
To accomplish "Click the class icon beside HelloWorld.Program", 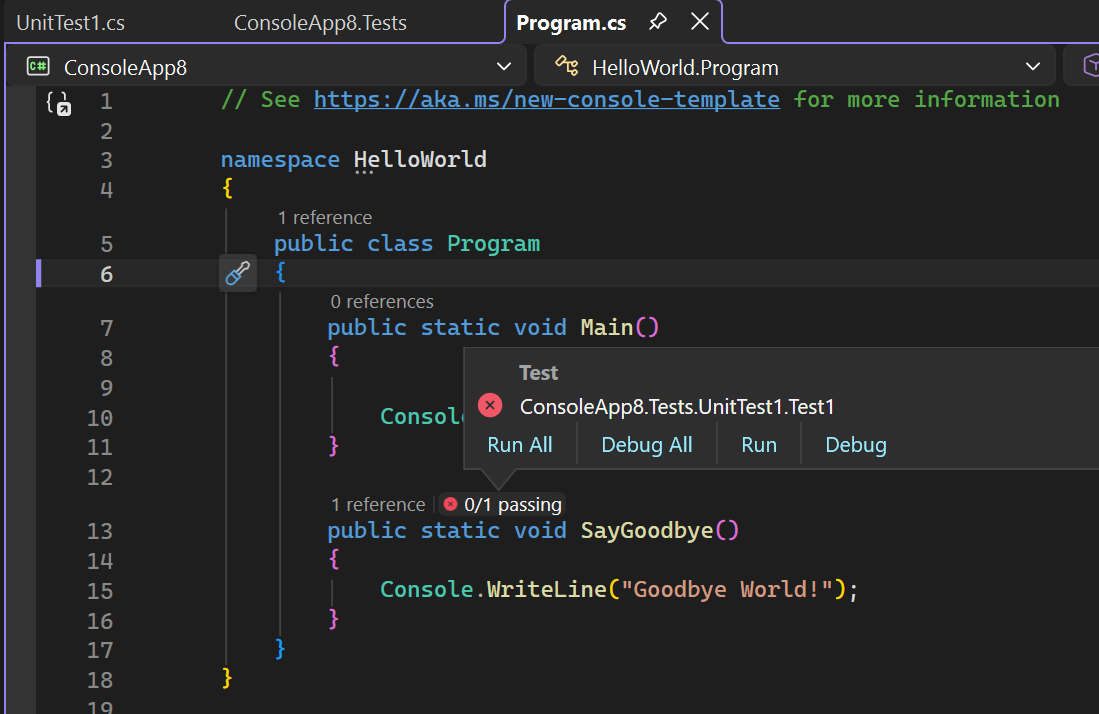I will pos(567,67).
